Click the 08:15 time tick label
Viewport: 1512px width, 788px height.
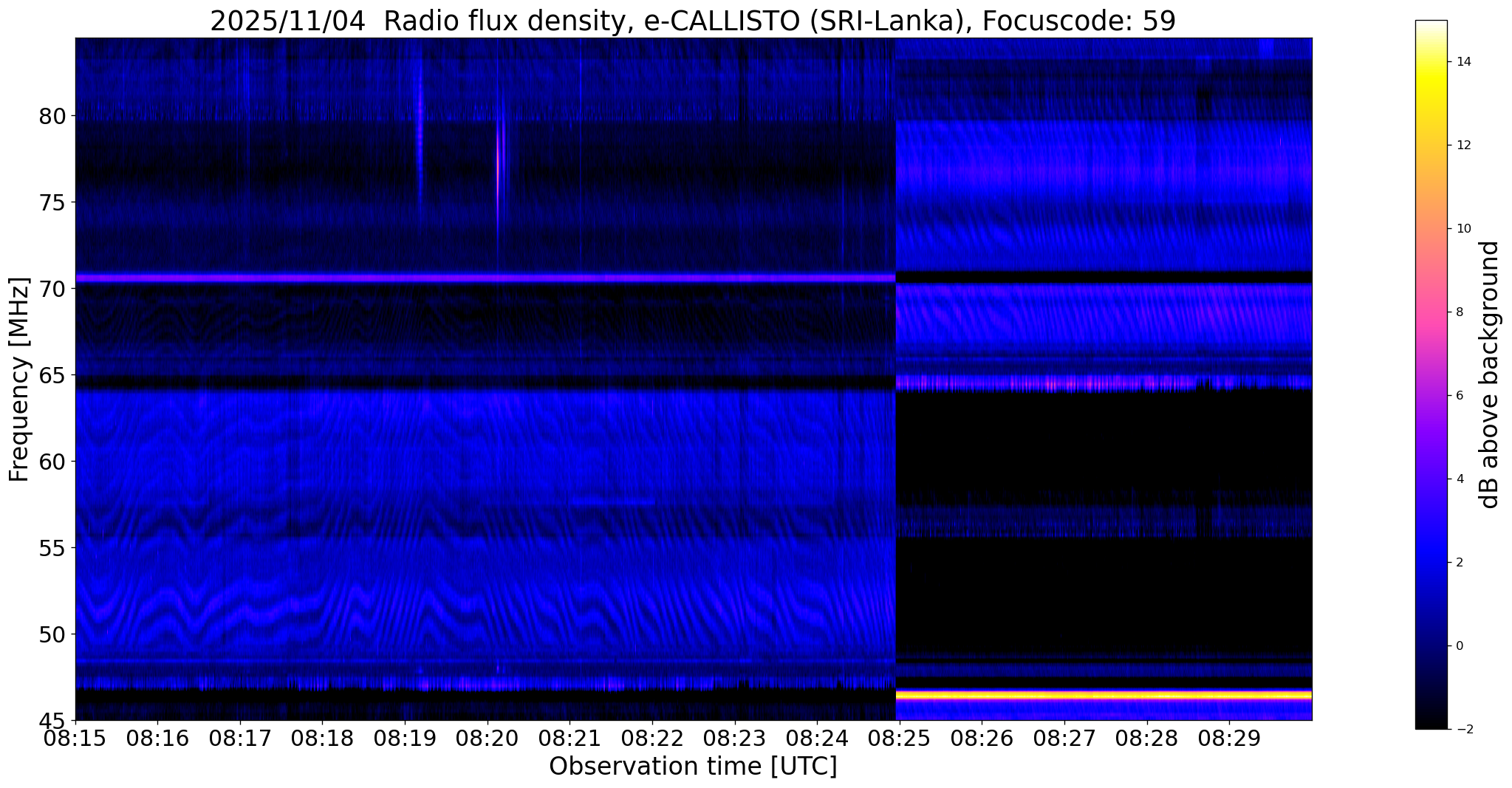(75, 738)
